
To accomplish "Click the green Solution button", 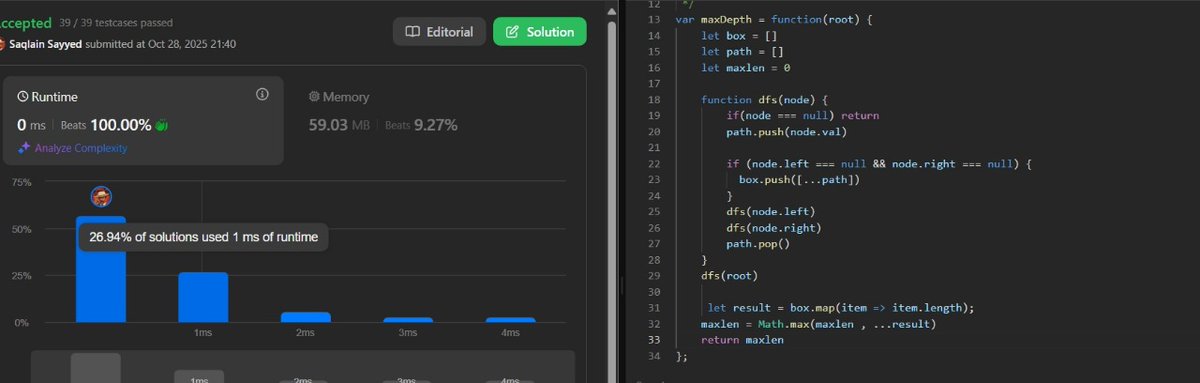I will pyautogui.click(x=540, y=32).
